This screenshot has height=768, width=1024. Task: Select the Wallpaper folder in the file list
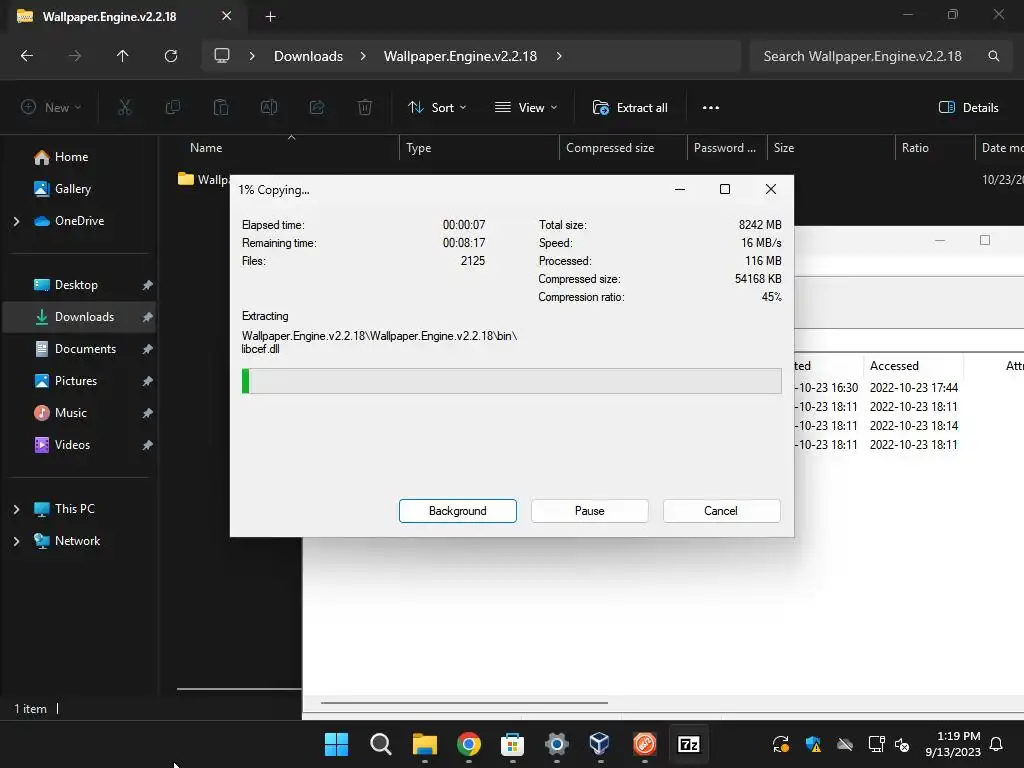click(x=203, y=179)
